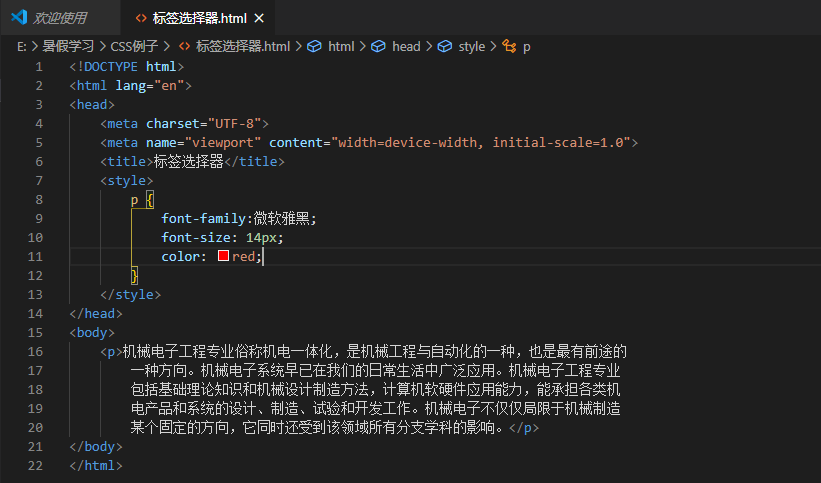The height and width of the screenshot is (483, 821).
Task: Click the html cube icon in breadcrumb
Action: pos(314,47)
